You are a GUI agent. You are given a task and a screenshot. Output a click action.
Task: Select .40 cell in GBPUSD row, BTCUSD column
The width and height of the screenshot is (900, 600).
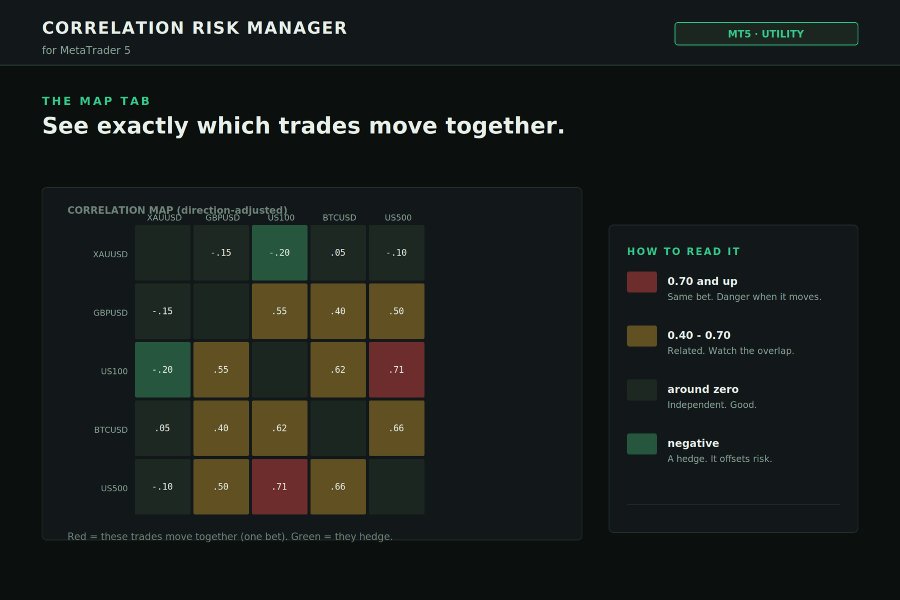(338, 311)
